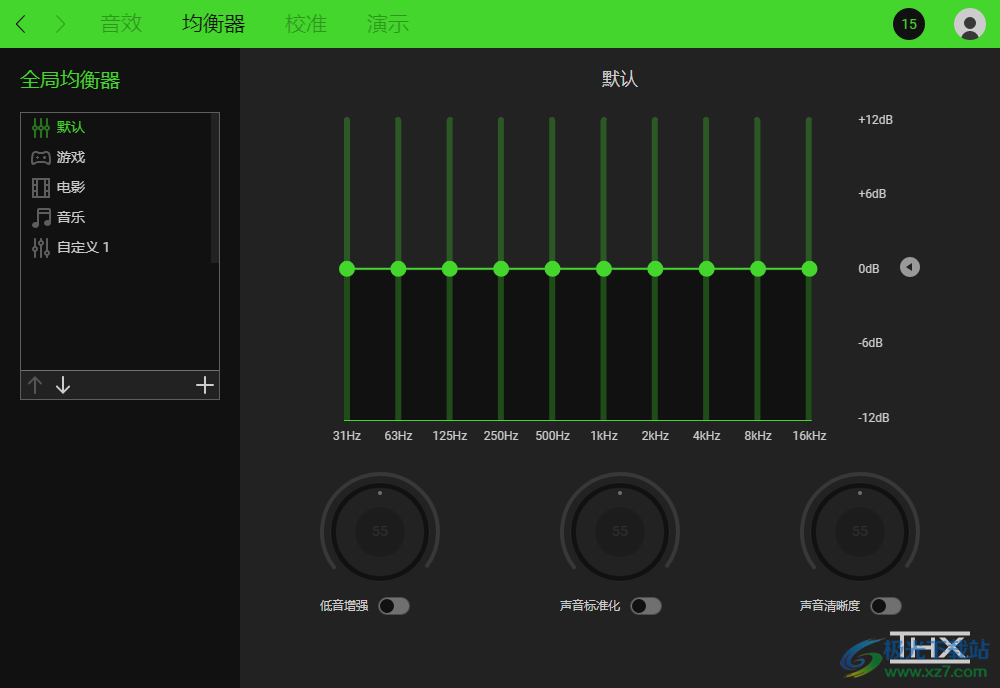Switch to the 音效 tab
The image size is (1000, 688).
coord(121,24)
